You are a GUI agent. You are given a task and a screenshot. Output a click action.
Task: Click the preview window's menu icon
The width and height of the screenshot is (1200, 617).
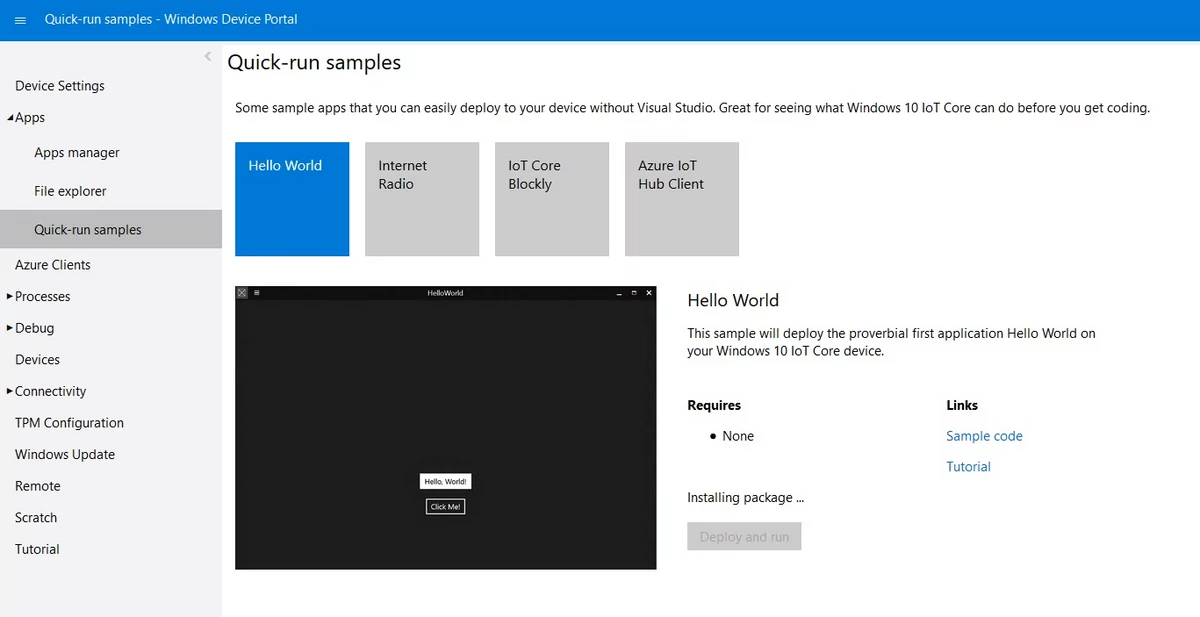[x=257, y=293]
